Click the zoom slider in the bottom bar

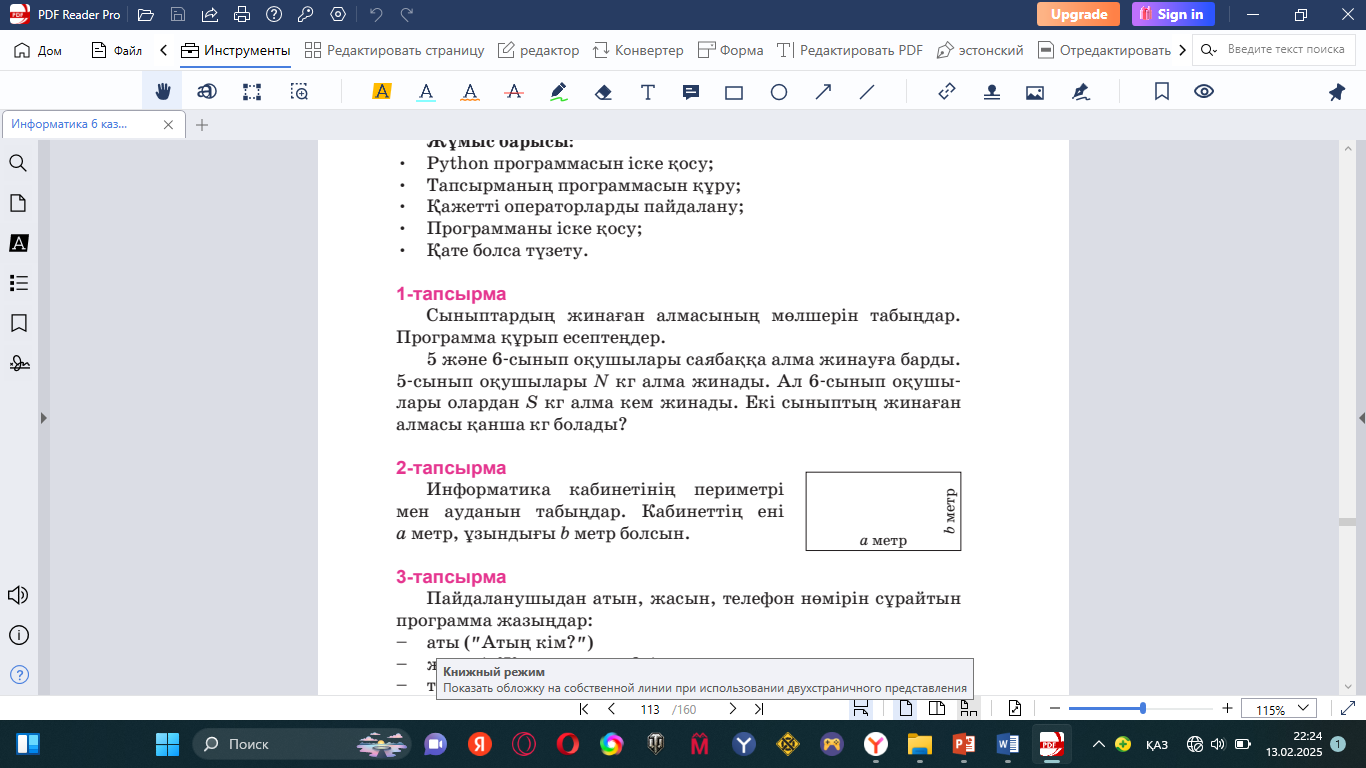[1142, 709]
